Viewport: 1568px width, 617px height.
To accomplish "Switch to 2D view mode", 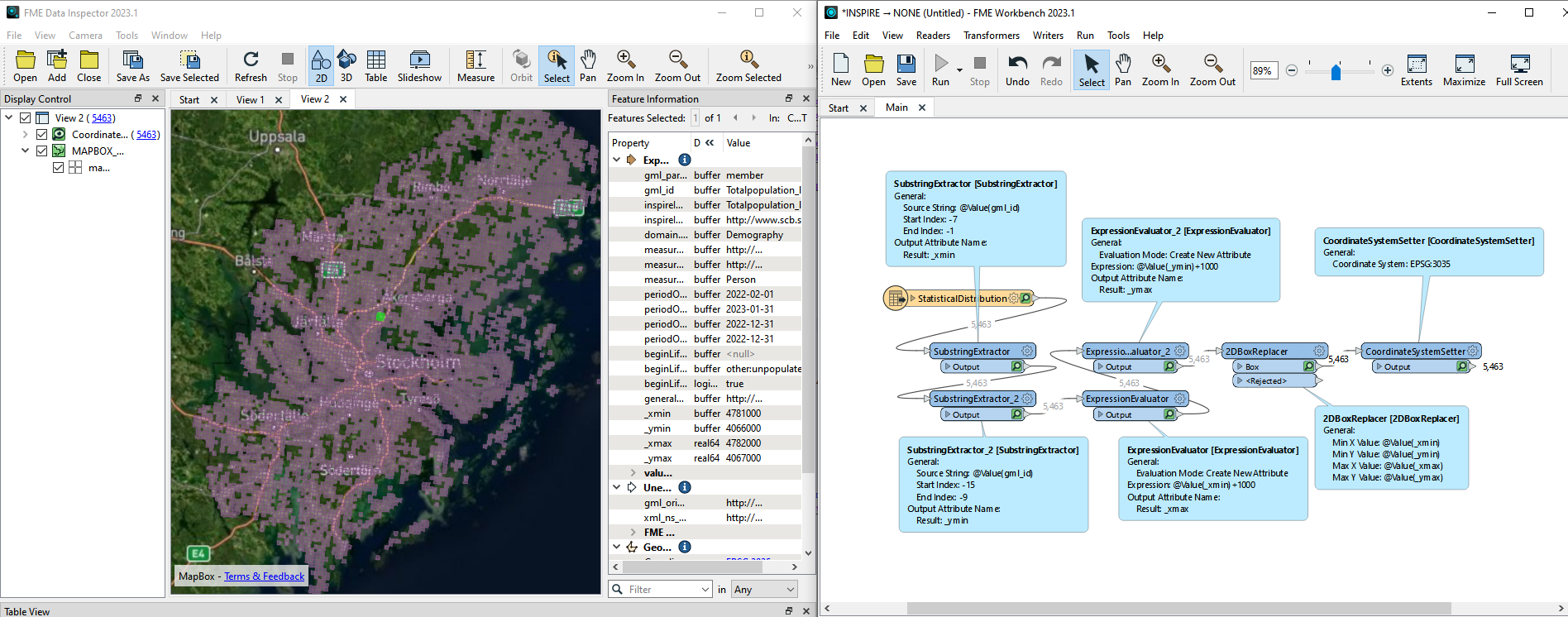I will [321, 66].
